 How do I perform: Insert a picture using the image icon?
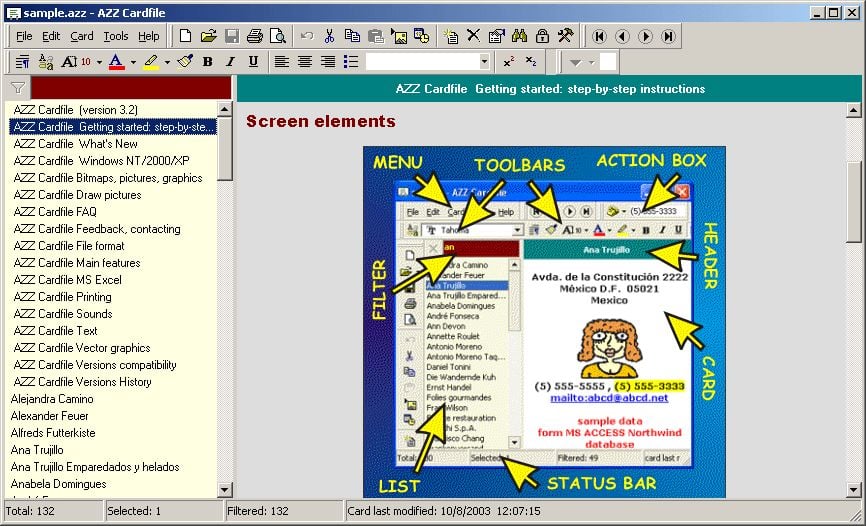(x=399, y=36)
